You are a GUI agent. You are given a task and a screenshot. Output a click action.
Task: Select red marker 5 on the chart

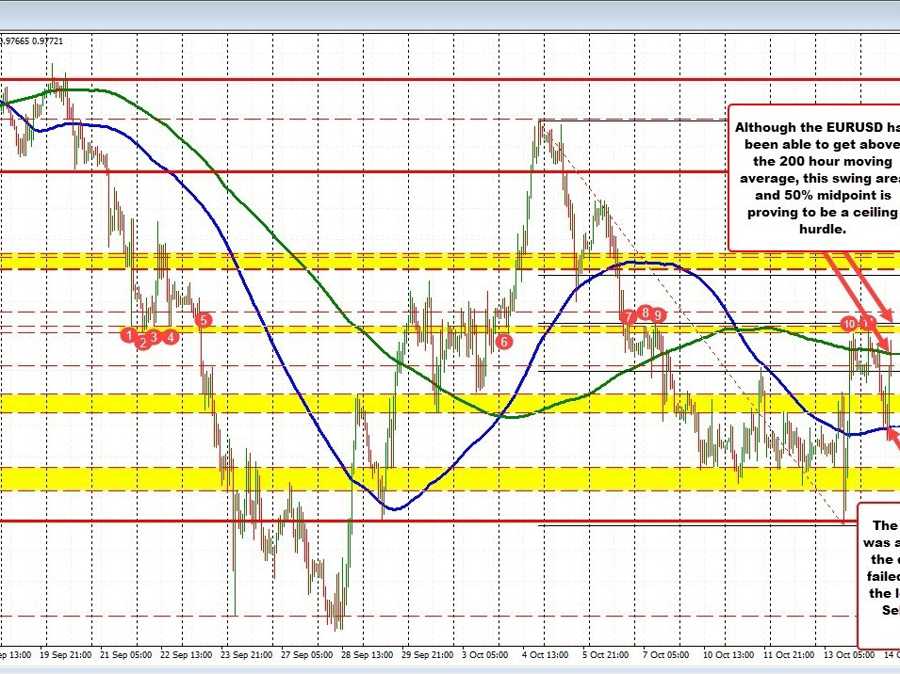coord(204,320)
